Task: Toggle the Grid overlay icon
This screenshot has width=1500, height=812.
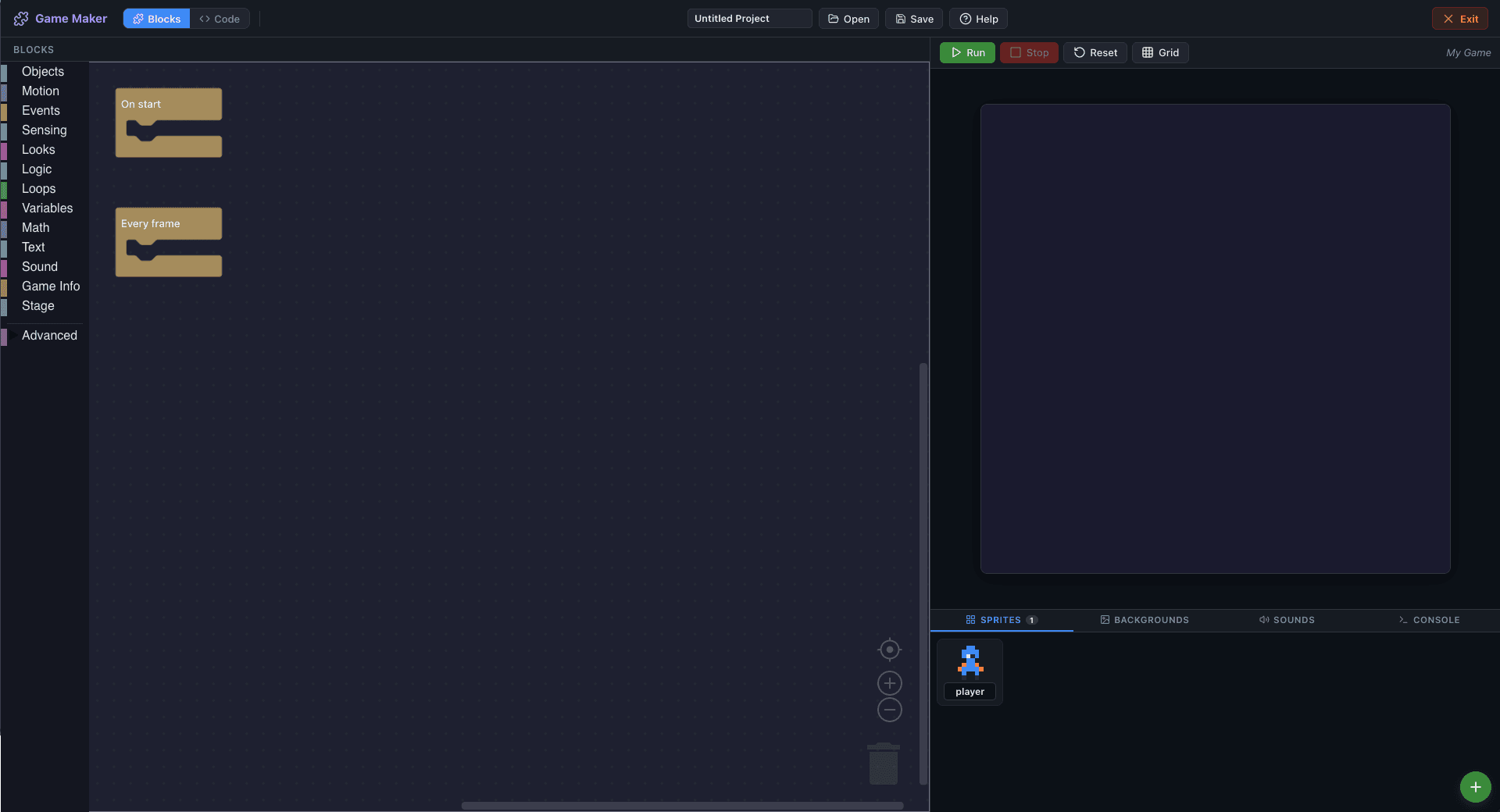Action: tap(1147, 52)
